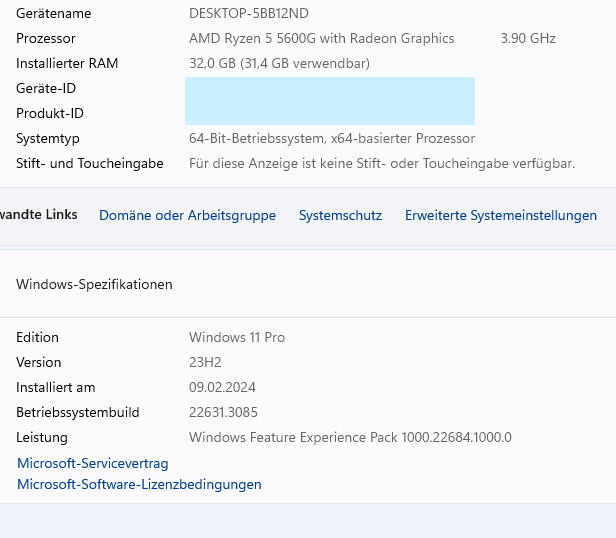
Task: Select the 32,0 GB installed RAM value
Action: 279,63
